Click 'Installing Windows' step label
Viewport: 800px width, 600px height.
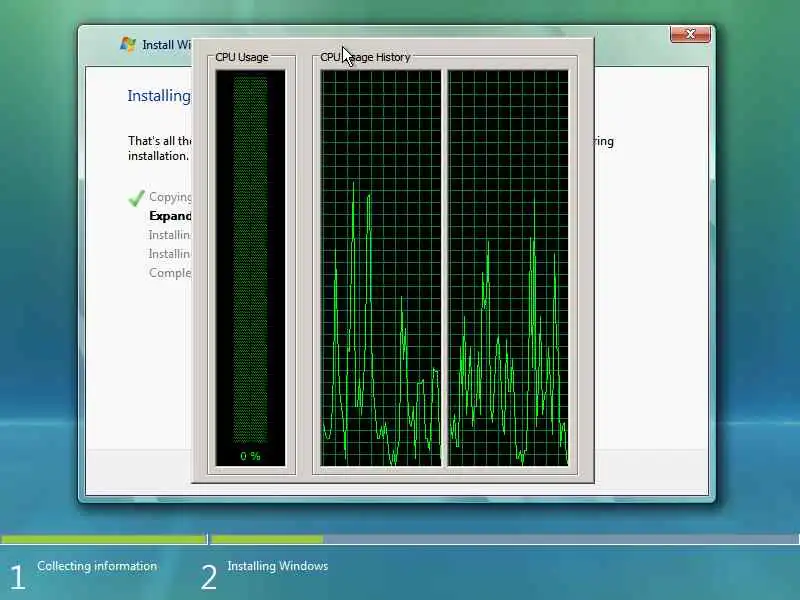pos(278,566)
